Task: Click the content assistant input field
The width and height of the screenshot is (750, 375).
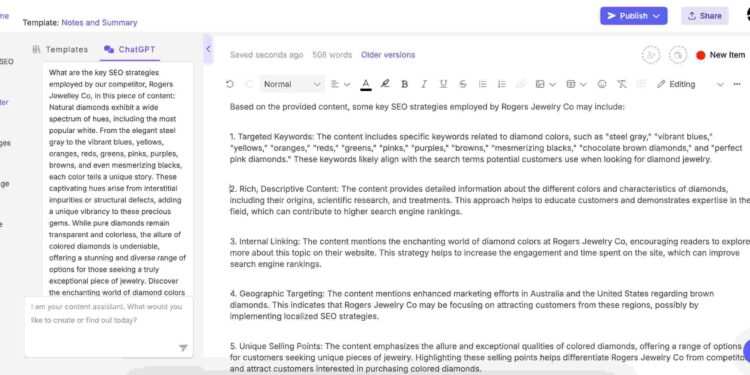Action: (x=109, y=327)
